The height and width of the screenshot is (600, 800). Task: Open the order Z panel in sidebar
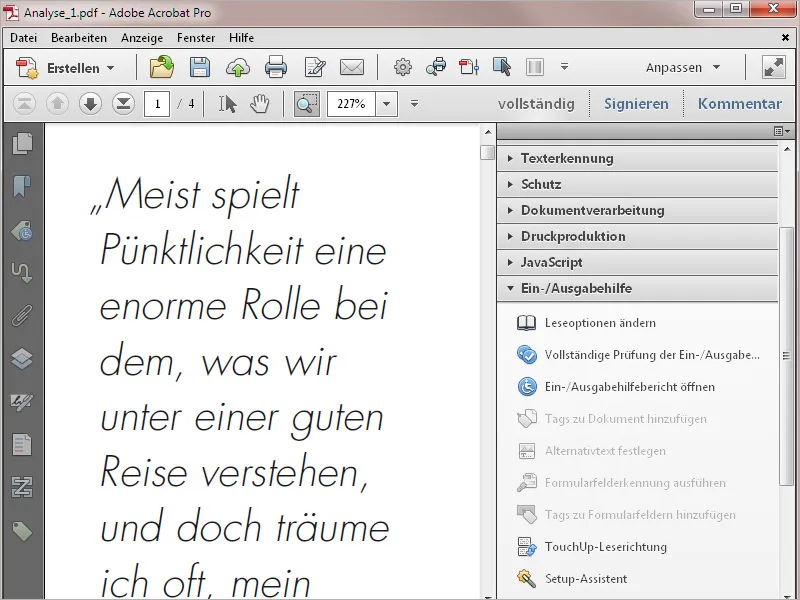22,487
